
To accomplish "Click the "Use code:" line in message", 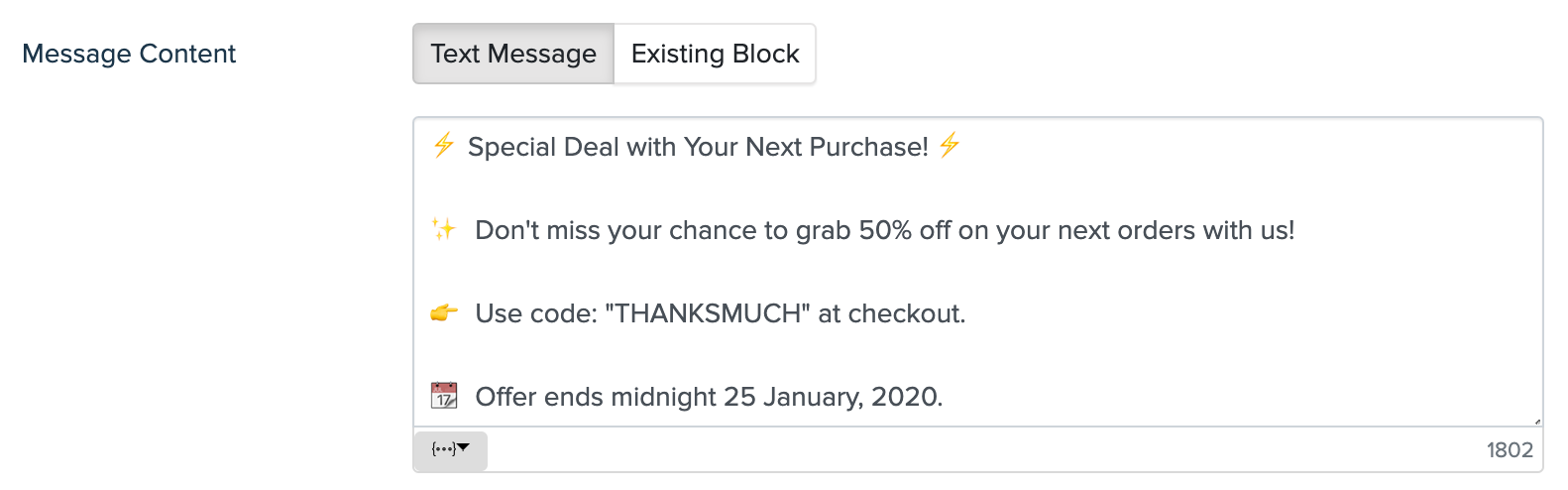I will tap(720, 313).
